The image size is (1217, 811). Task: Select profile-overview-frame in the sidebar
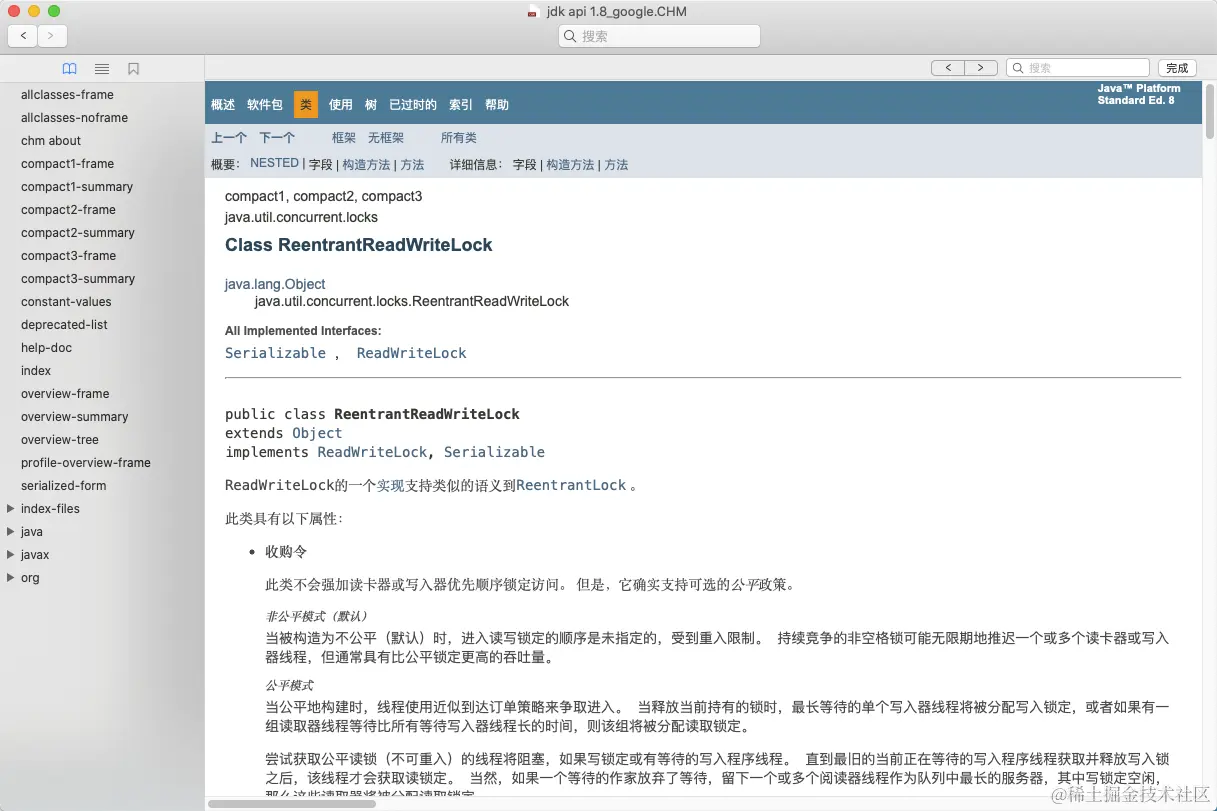click(x=86, y=463)
